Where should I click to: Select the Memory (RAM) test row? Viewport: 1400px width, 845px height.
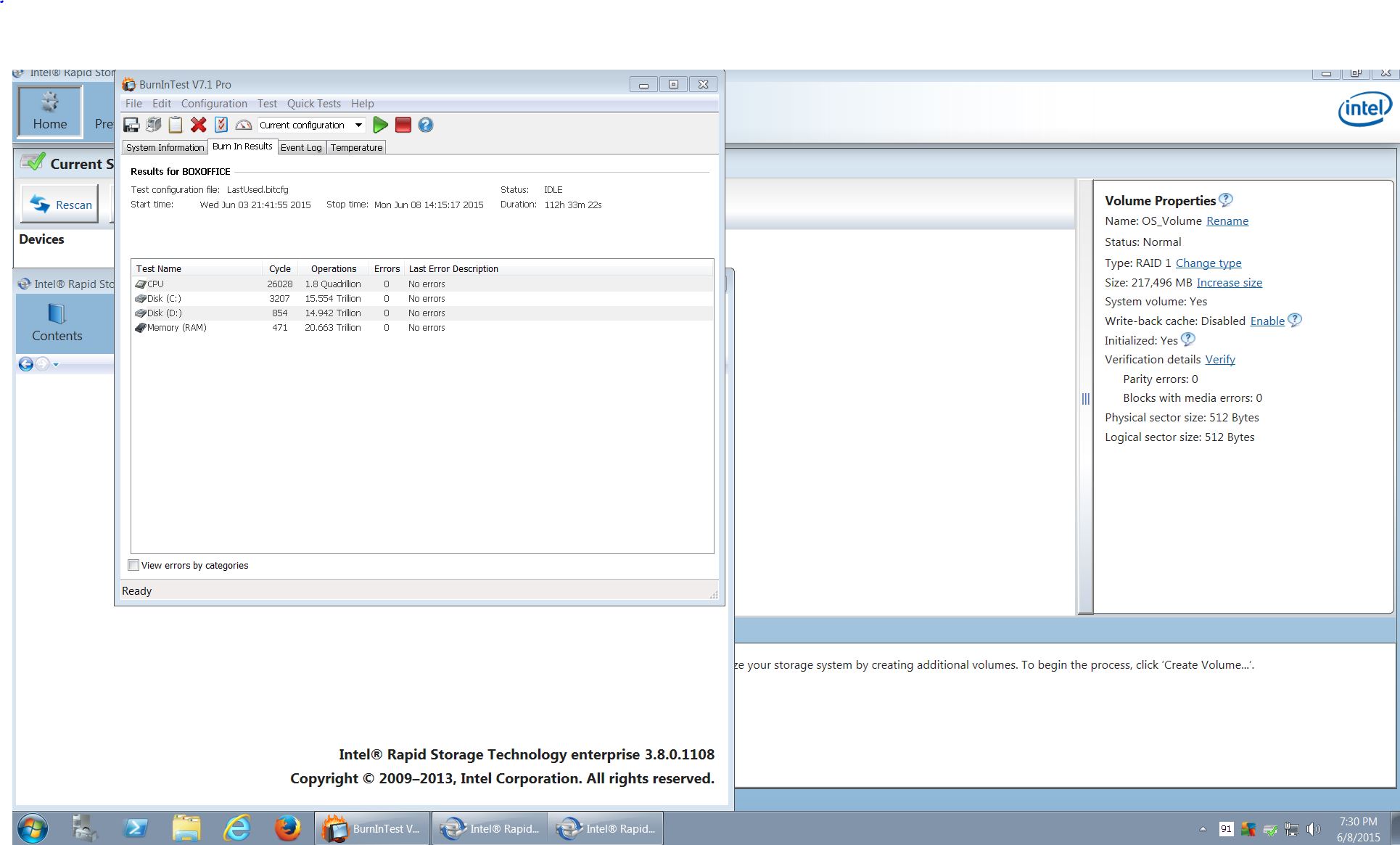pyautogui.click(x=422, y=328)
